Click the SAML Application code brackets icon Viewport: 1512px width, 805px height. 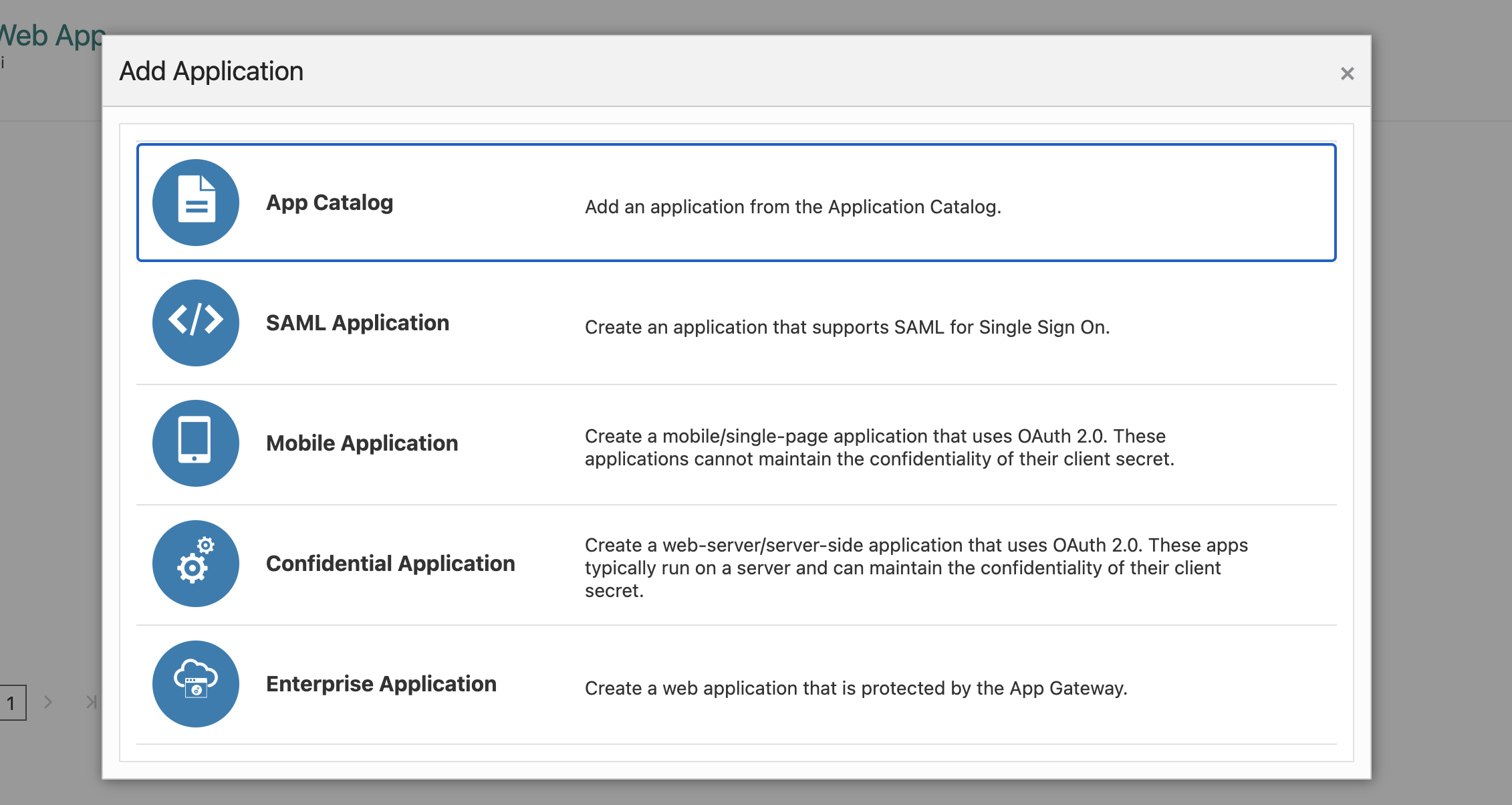coord(196,322)
